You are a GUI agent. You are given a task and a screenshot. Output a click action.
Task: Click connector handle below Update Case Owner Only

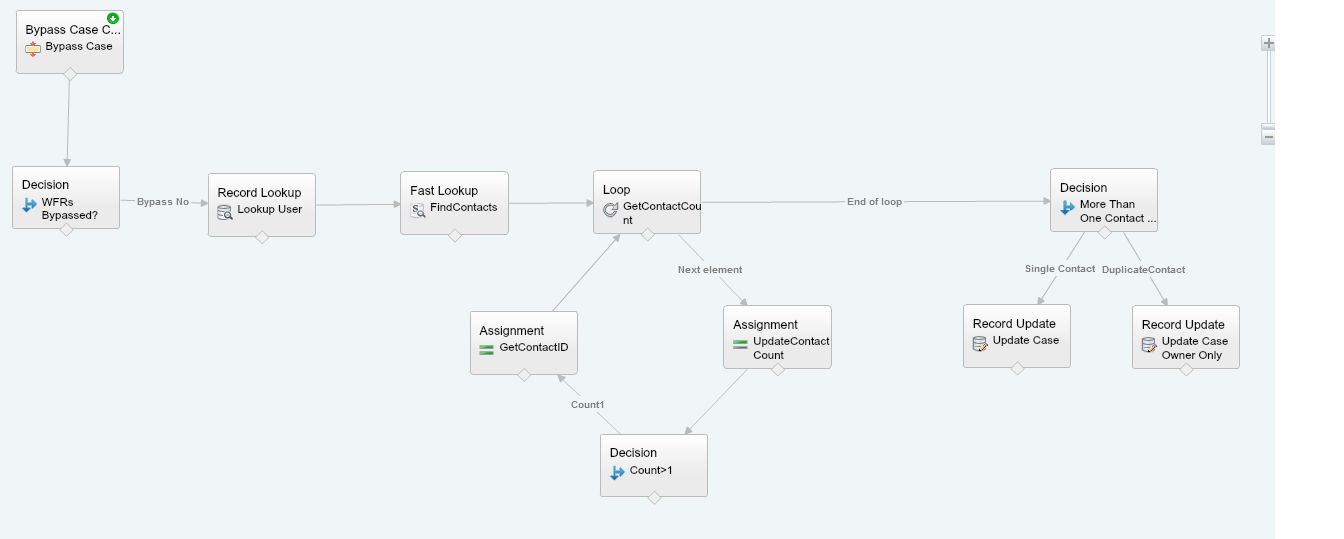[x=1186, y=369]
